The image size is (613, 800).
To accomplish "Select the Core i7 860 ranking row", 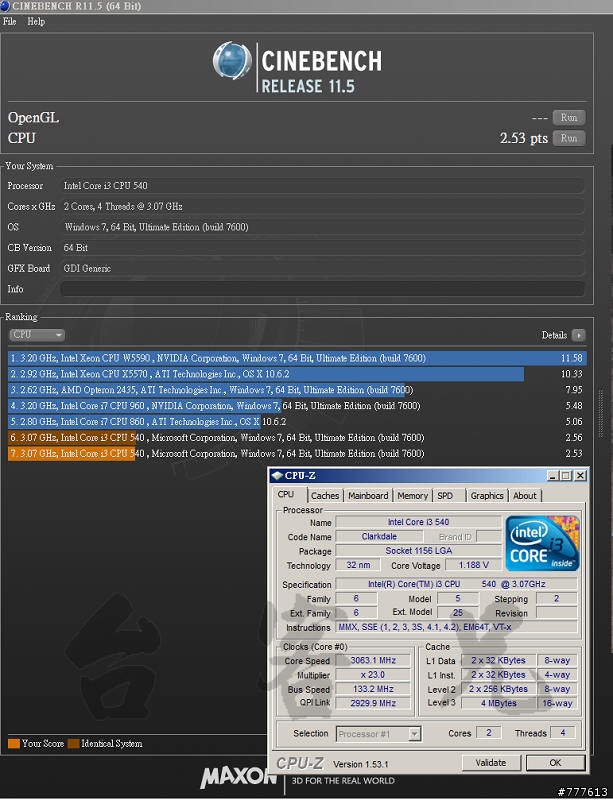I will click(x=297, y=421).
